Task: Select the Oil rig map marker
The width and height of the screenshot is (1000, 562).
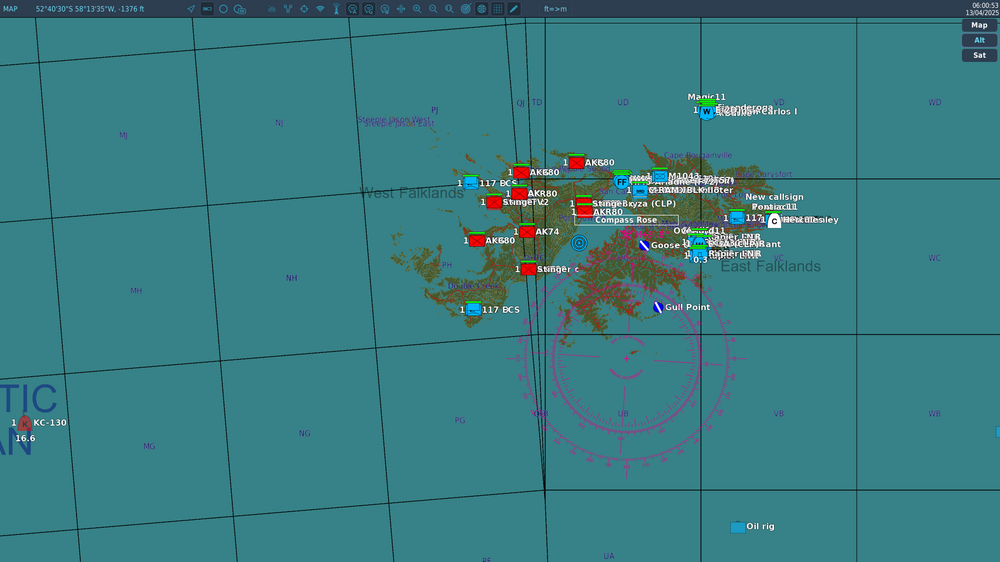Action: pyautogui.click(x=737, y=527)
